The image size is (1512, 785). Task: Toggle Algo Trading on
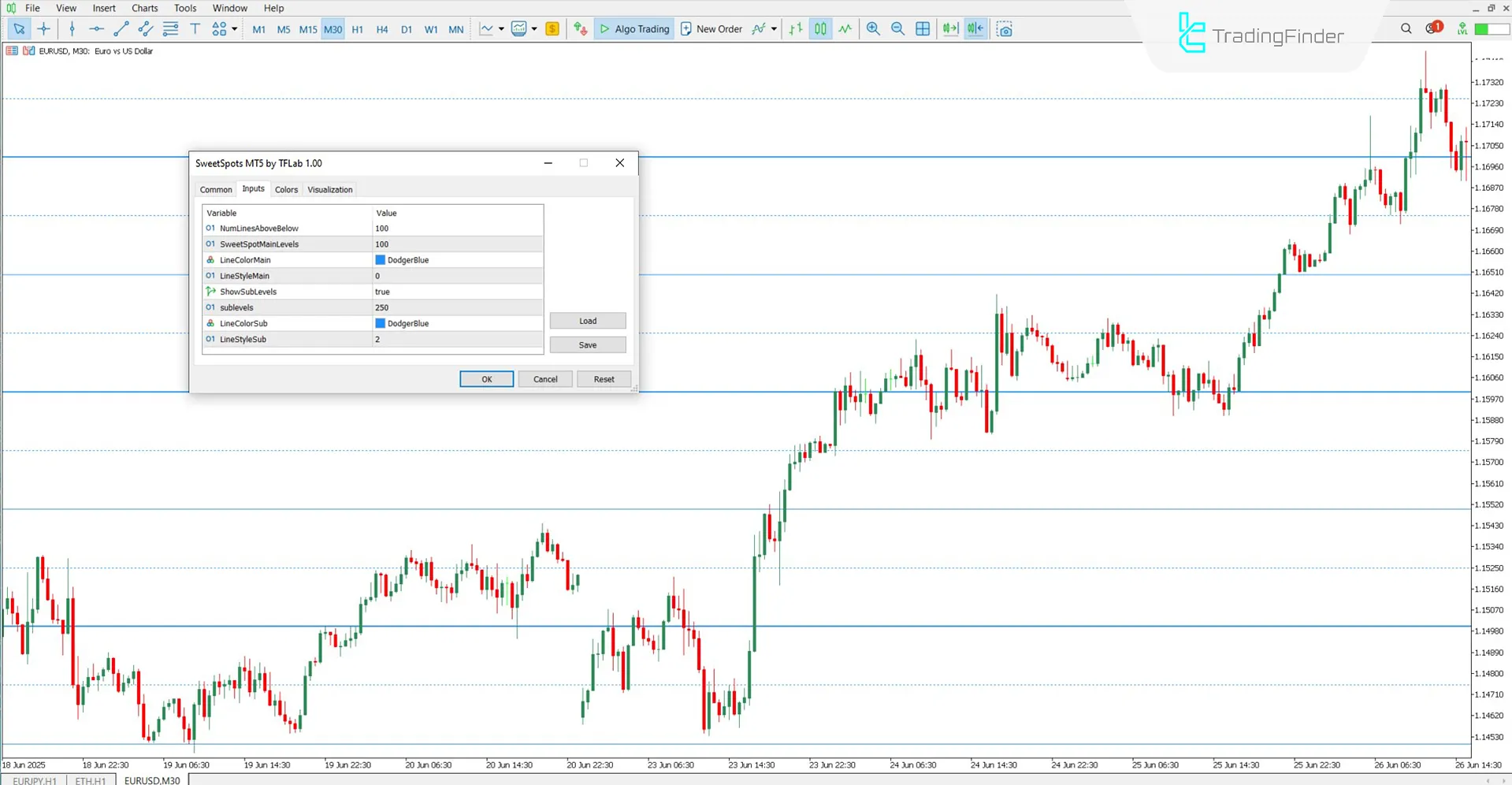tap(634, 29)
